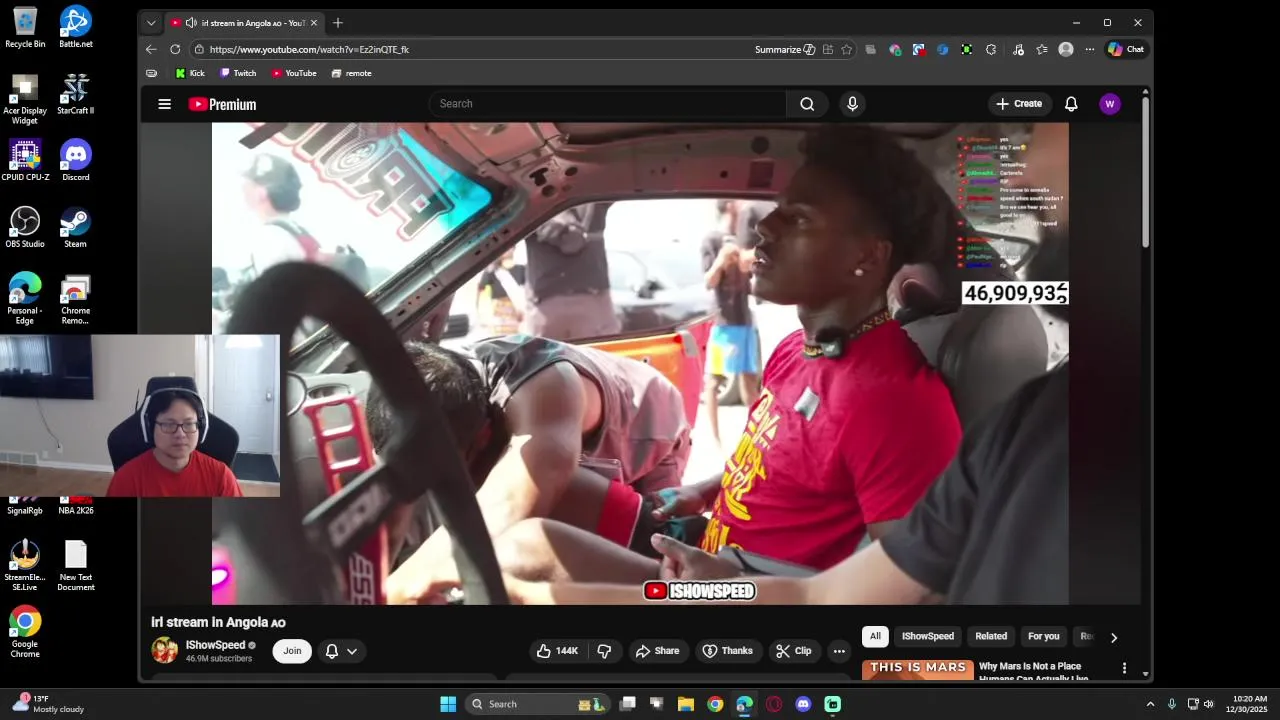Add this page to favorites star
Image resolution: width=1280 pixels, height=720 pixels.
(847, 49)
